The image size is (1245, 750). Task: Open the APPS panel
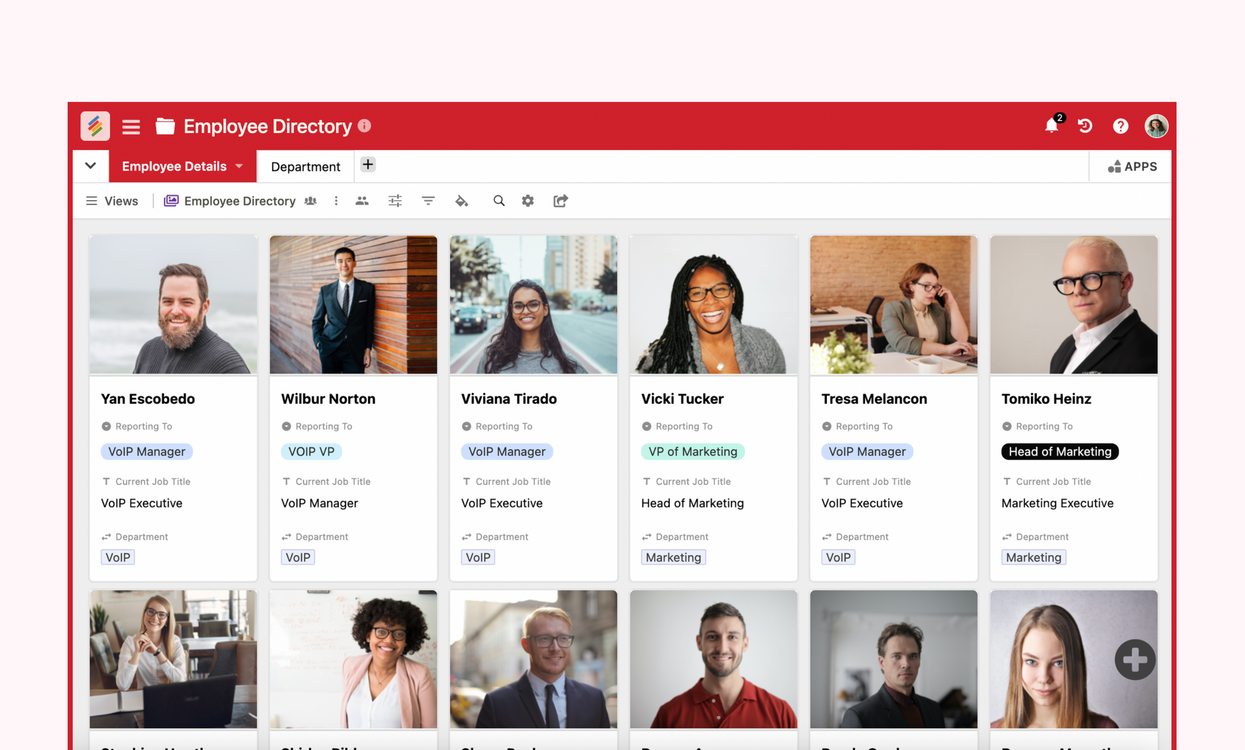pos(1132,167)
